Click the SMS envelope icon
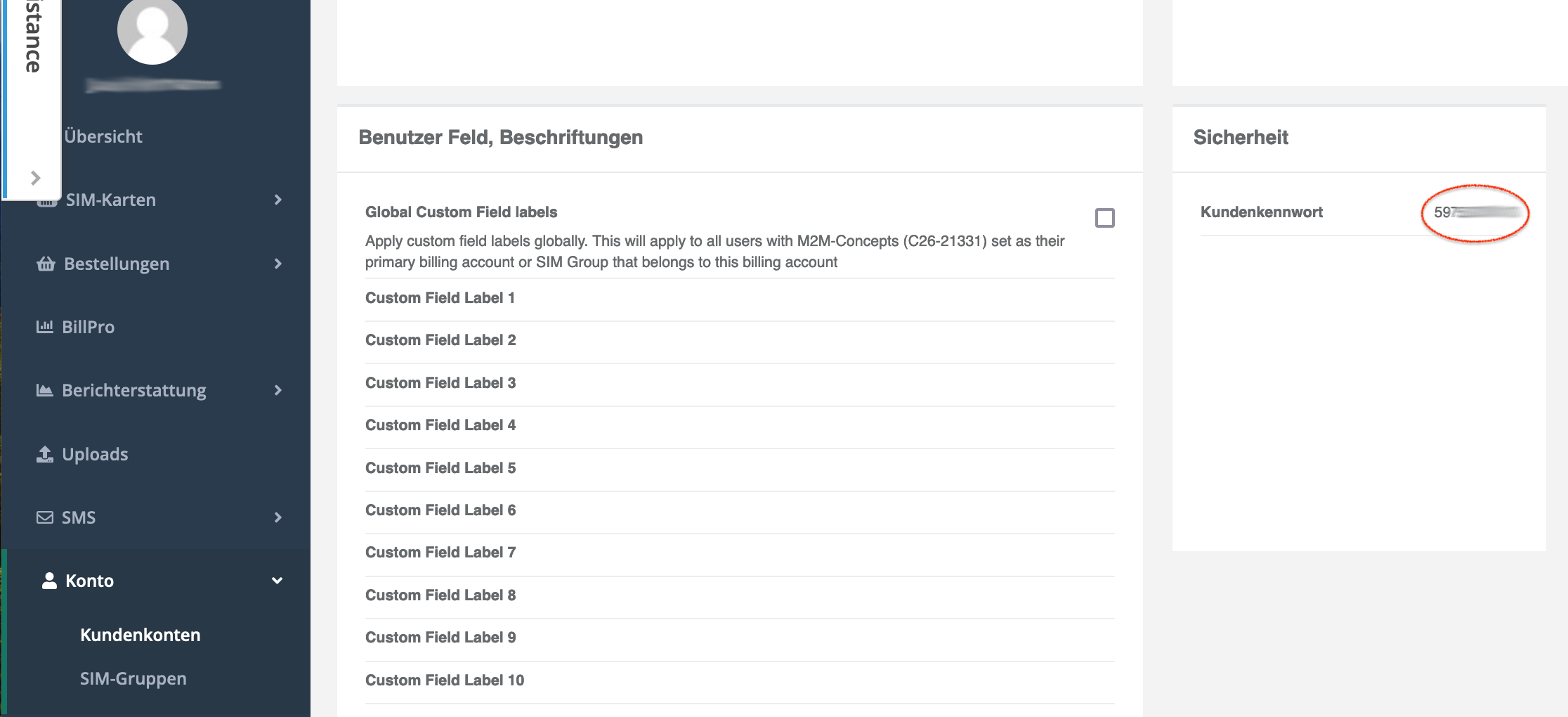Screen dimensions: 1568x717 tap(45, 517)
